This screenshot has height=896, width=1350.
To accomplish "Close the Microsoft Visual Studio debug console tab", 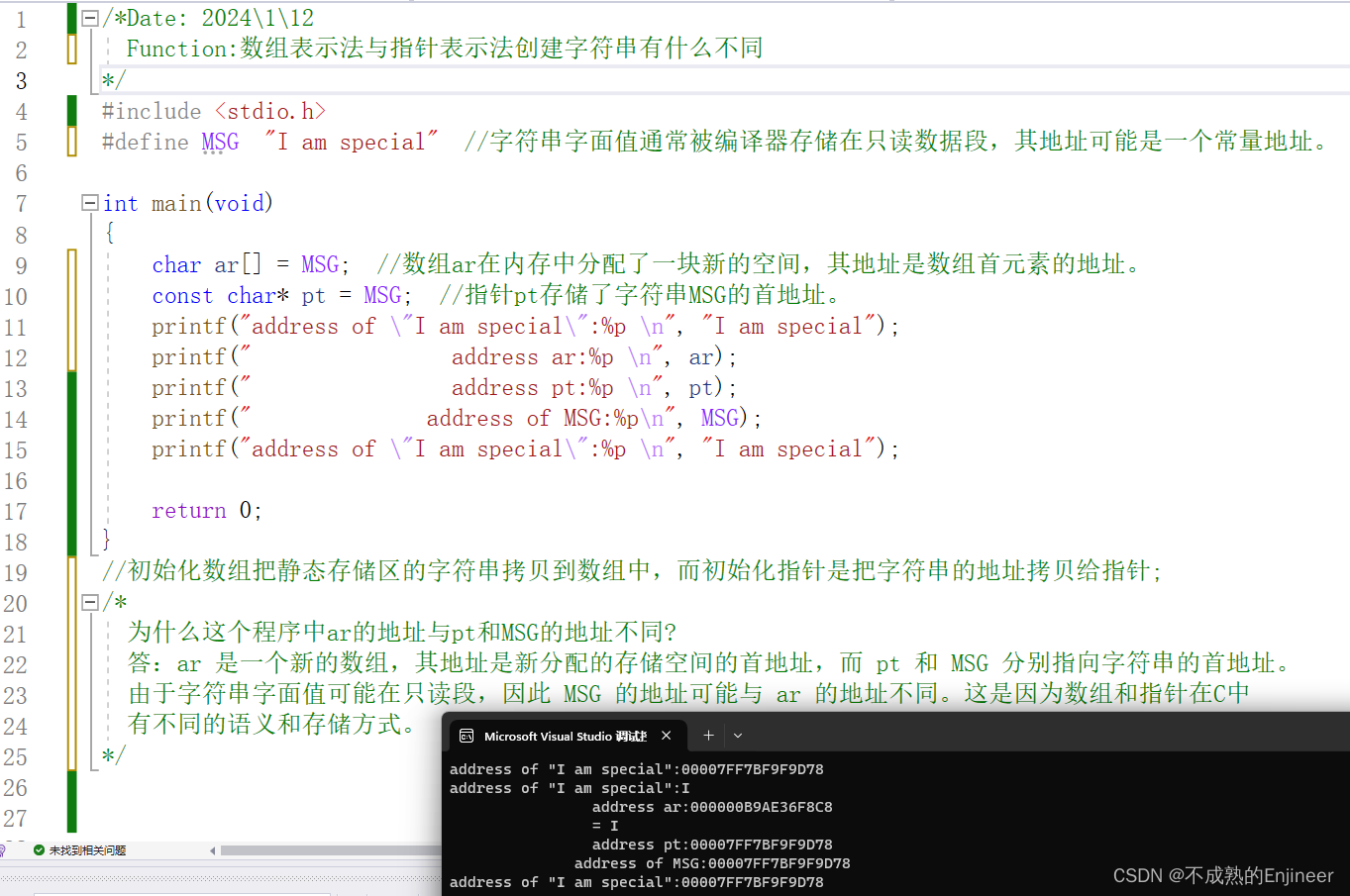I will coord(667,736).
